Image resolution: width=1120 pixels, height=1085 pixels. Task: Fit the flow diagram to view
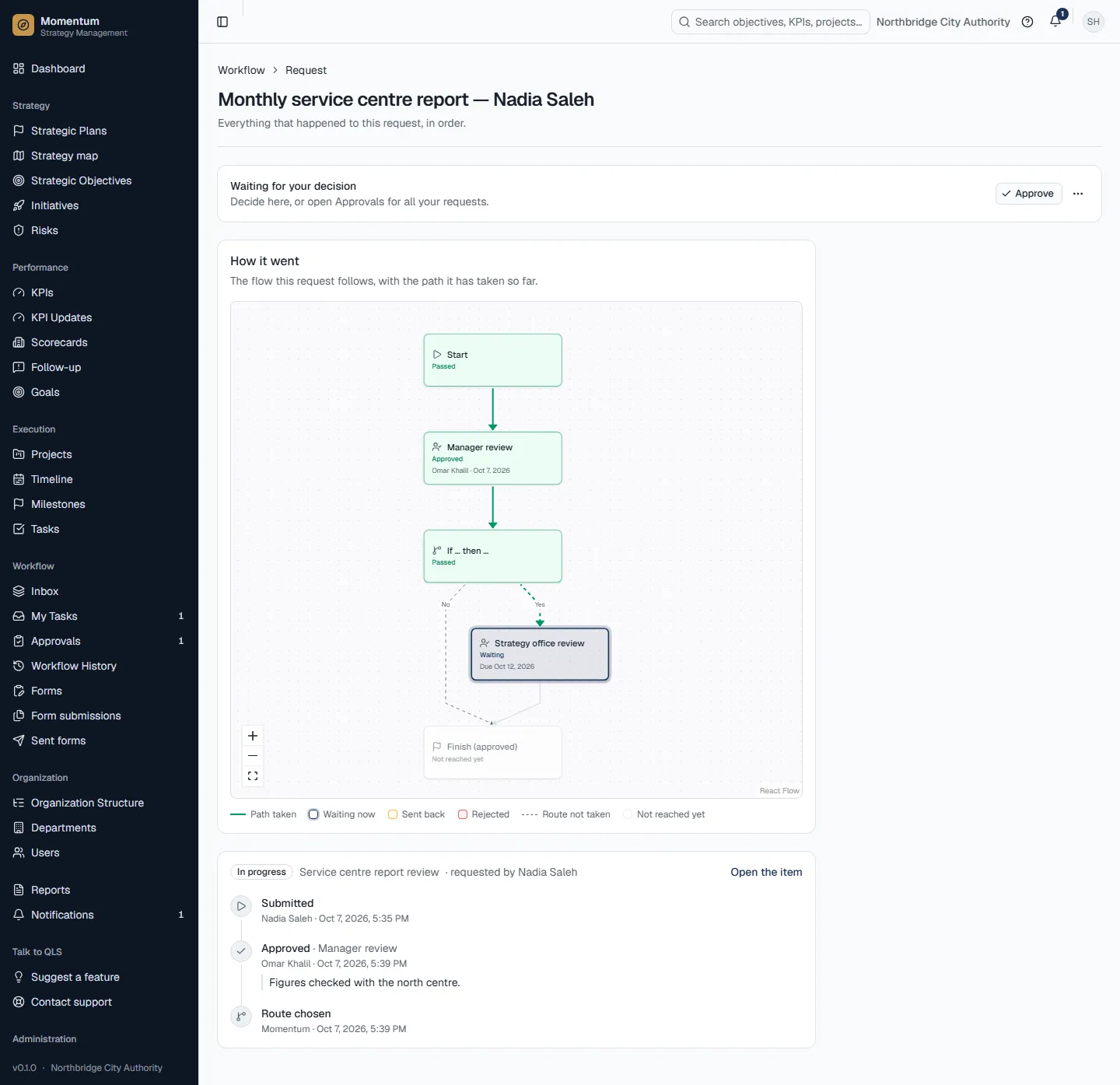point(253,776)
